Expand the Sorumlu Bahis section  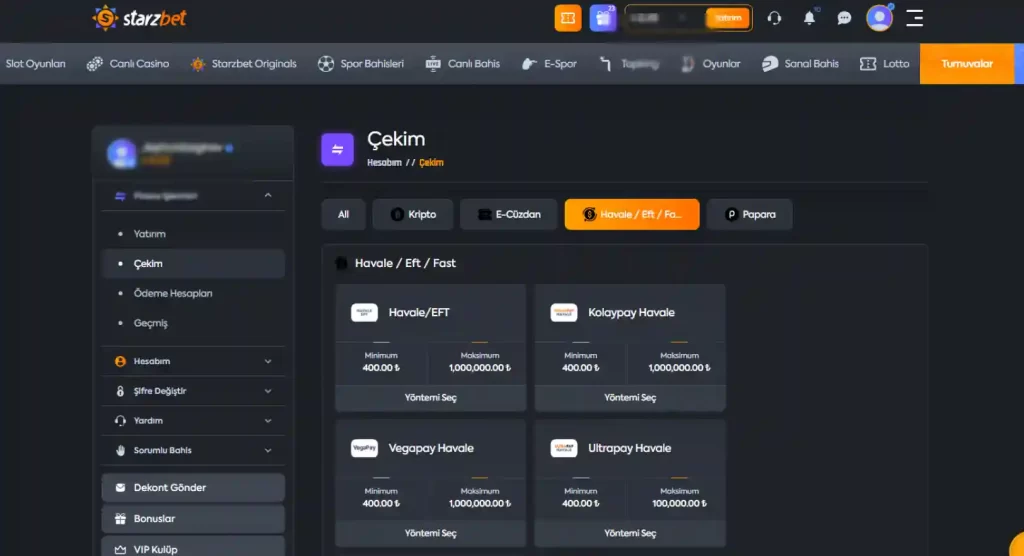pos(193,450)
